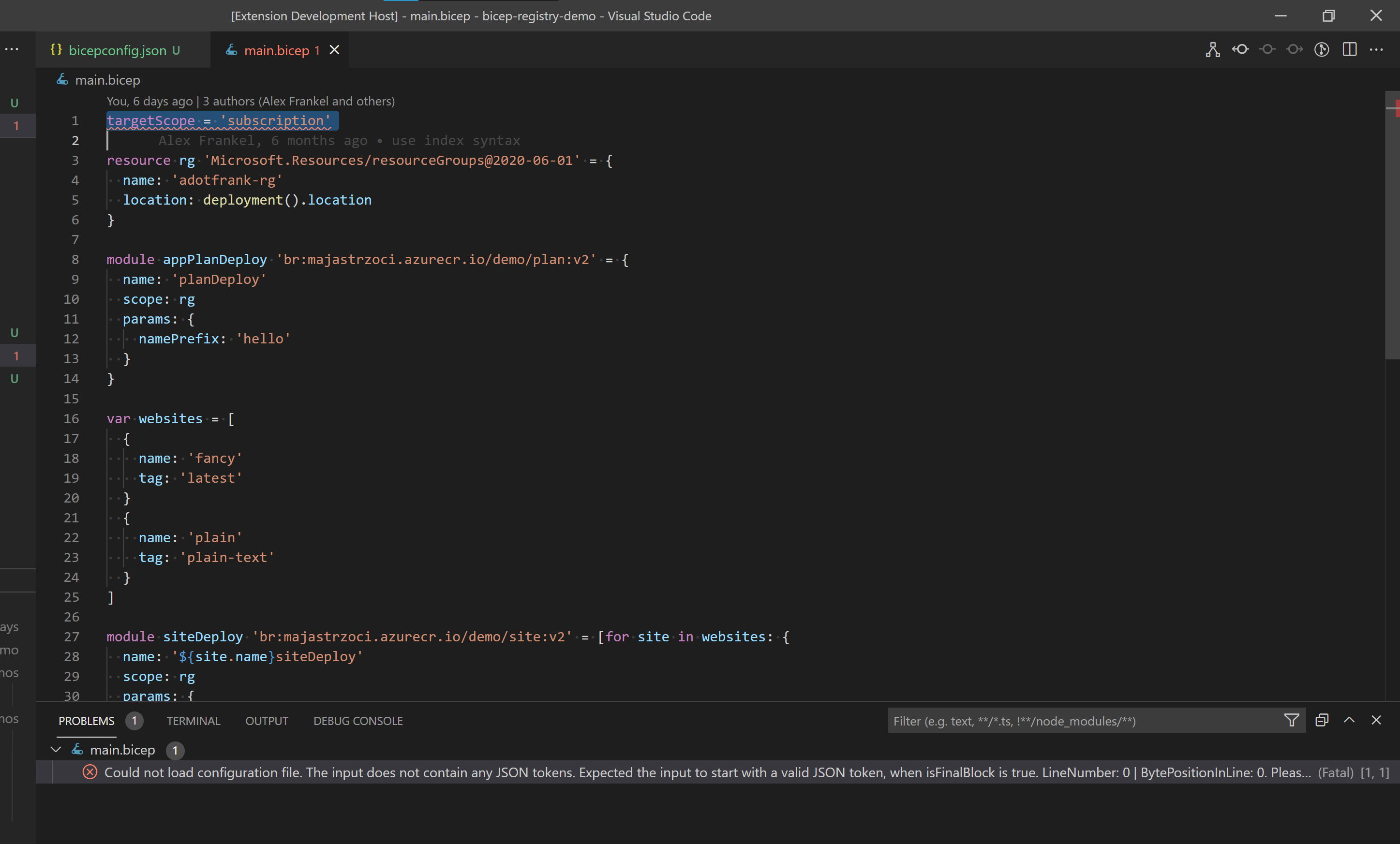
Task: Click the circled git-branch icon in editor toolbar
Action: 1322,50
